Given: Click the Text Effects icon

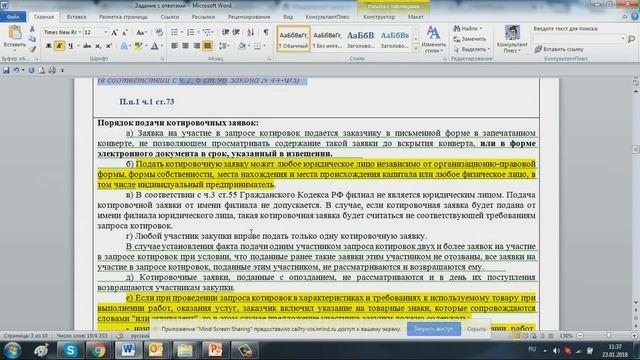Looking at the screenshot, I should pyautogui.click(x=124, y=46).
